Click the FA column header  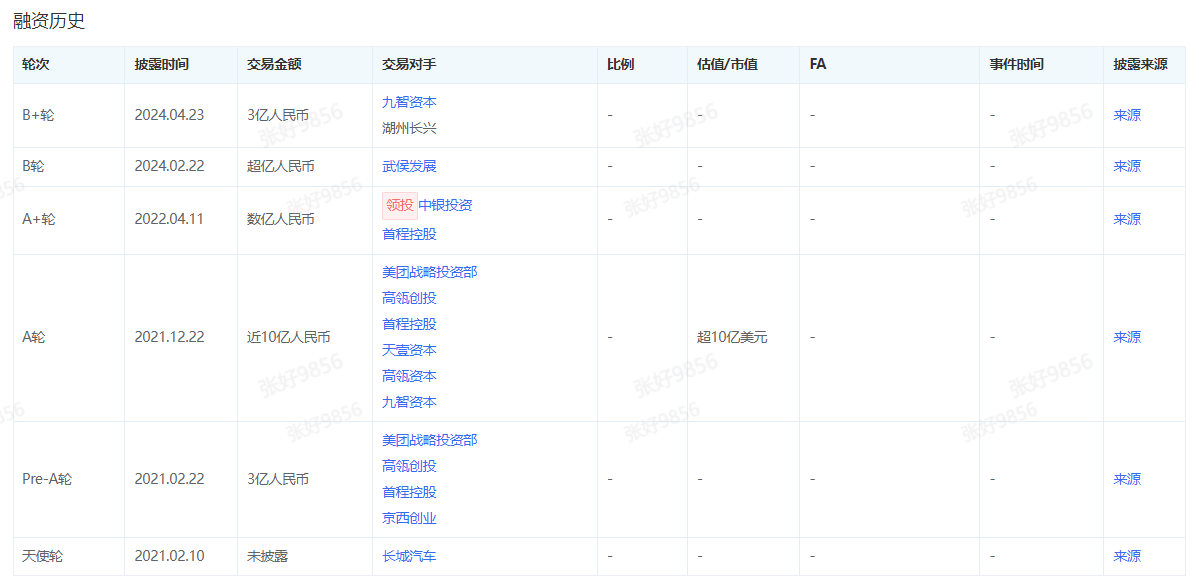817,65
